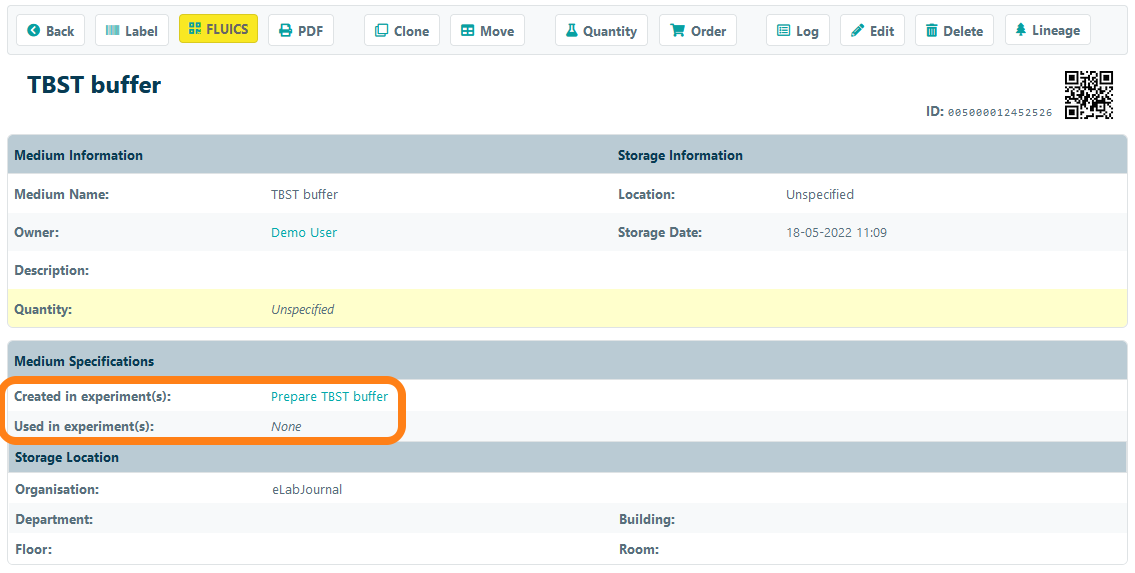Export the sample as PDF
The image size is (1135, 573).
[x=300, y=31]
